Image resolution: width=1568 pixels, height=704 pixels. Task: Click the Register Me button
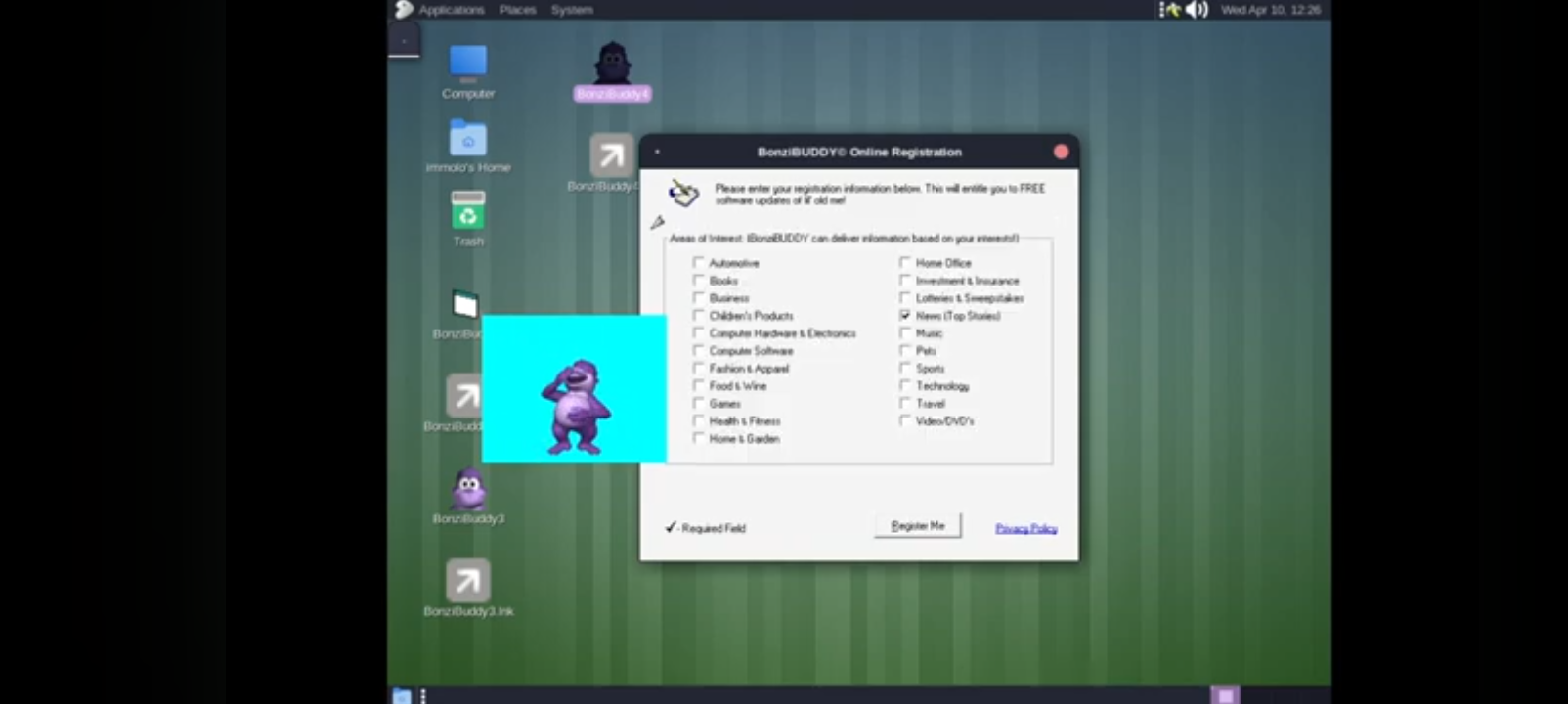pyautogui.click(x=918, y=526)
